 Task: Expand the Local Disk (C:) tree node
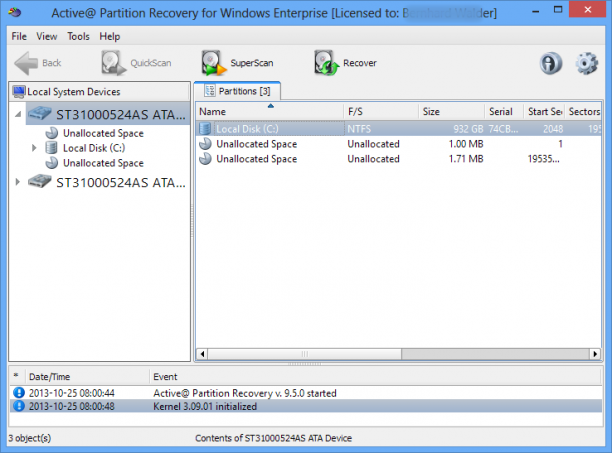[x=34, y=148]
